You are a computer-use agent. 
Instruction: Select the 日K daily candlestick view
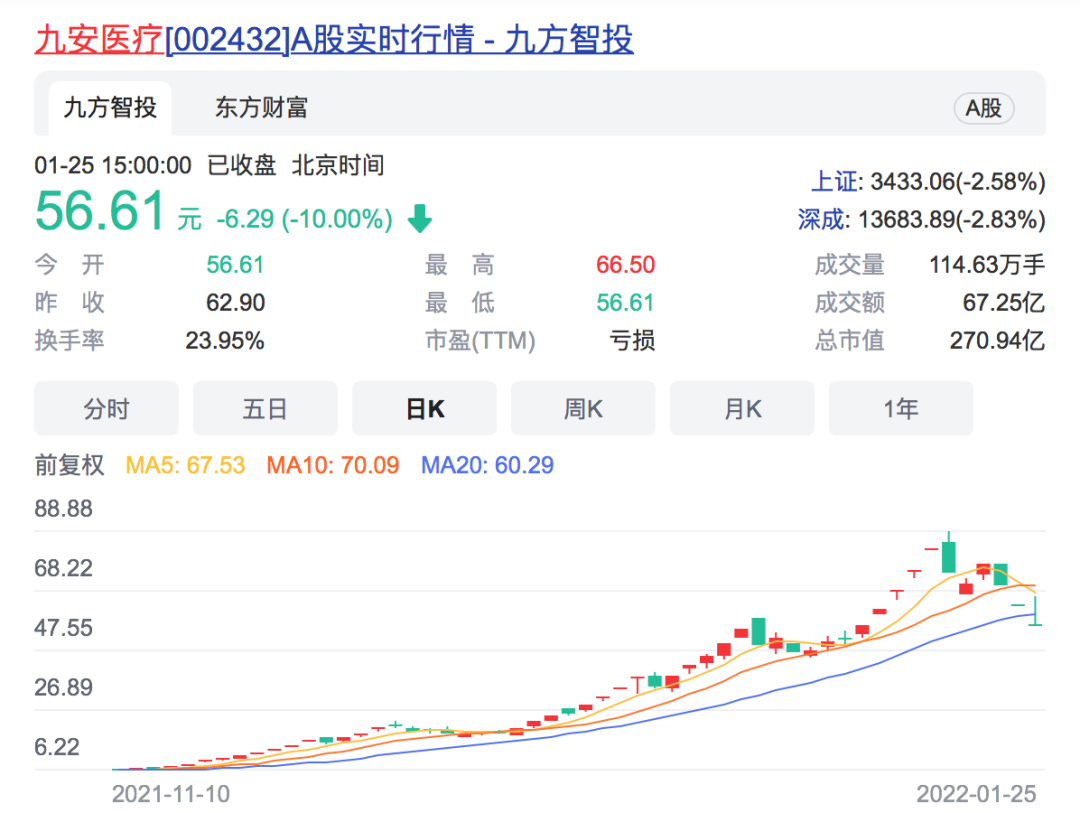tap(424, 408)
